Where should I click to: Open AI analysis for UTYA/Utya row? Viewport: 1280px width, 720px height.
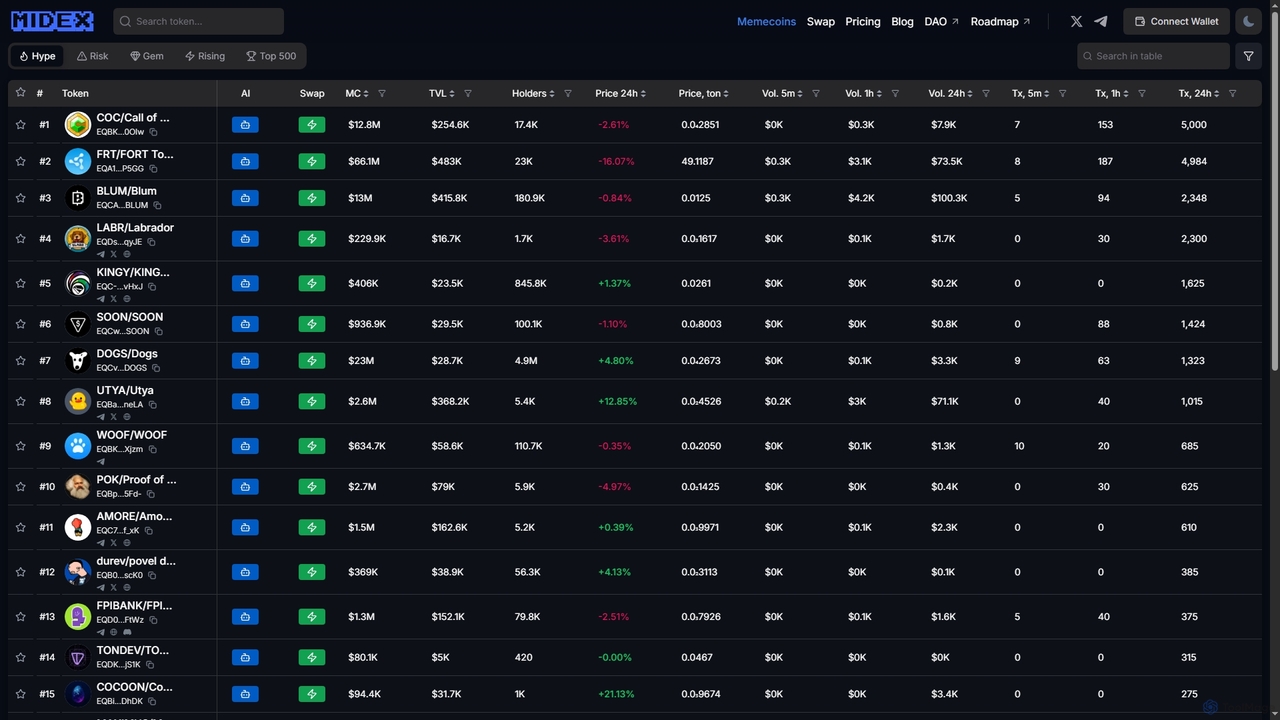click(x=245, y=401)
